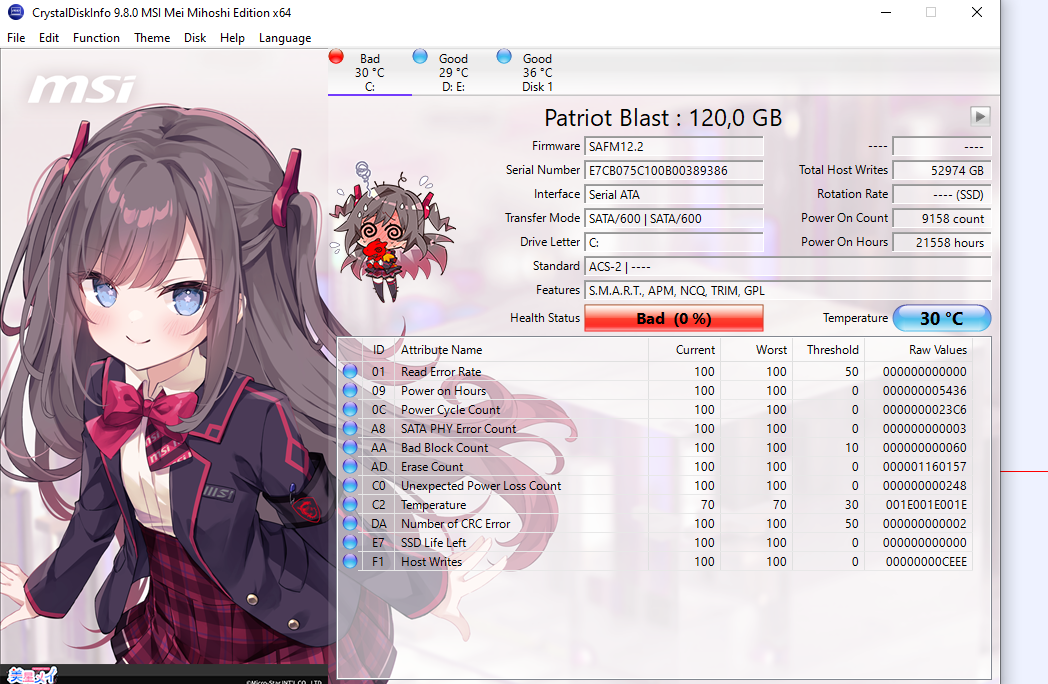
Task: Open the File menu
Action: coord(16,38)
